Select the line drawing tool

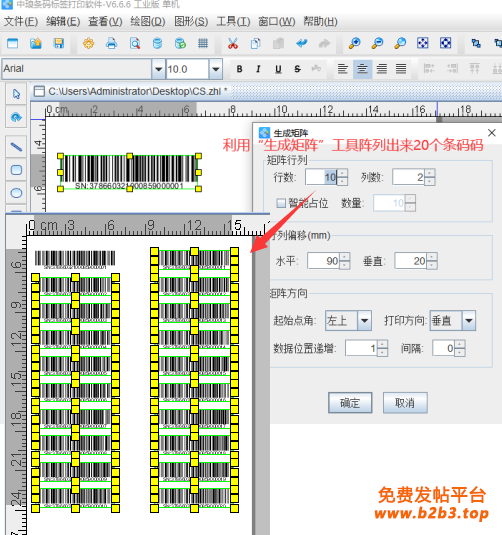(x=16, y=147)
